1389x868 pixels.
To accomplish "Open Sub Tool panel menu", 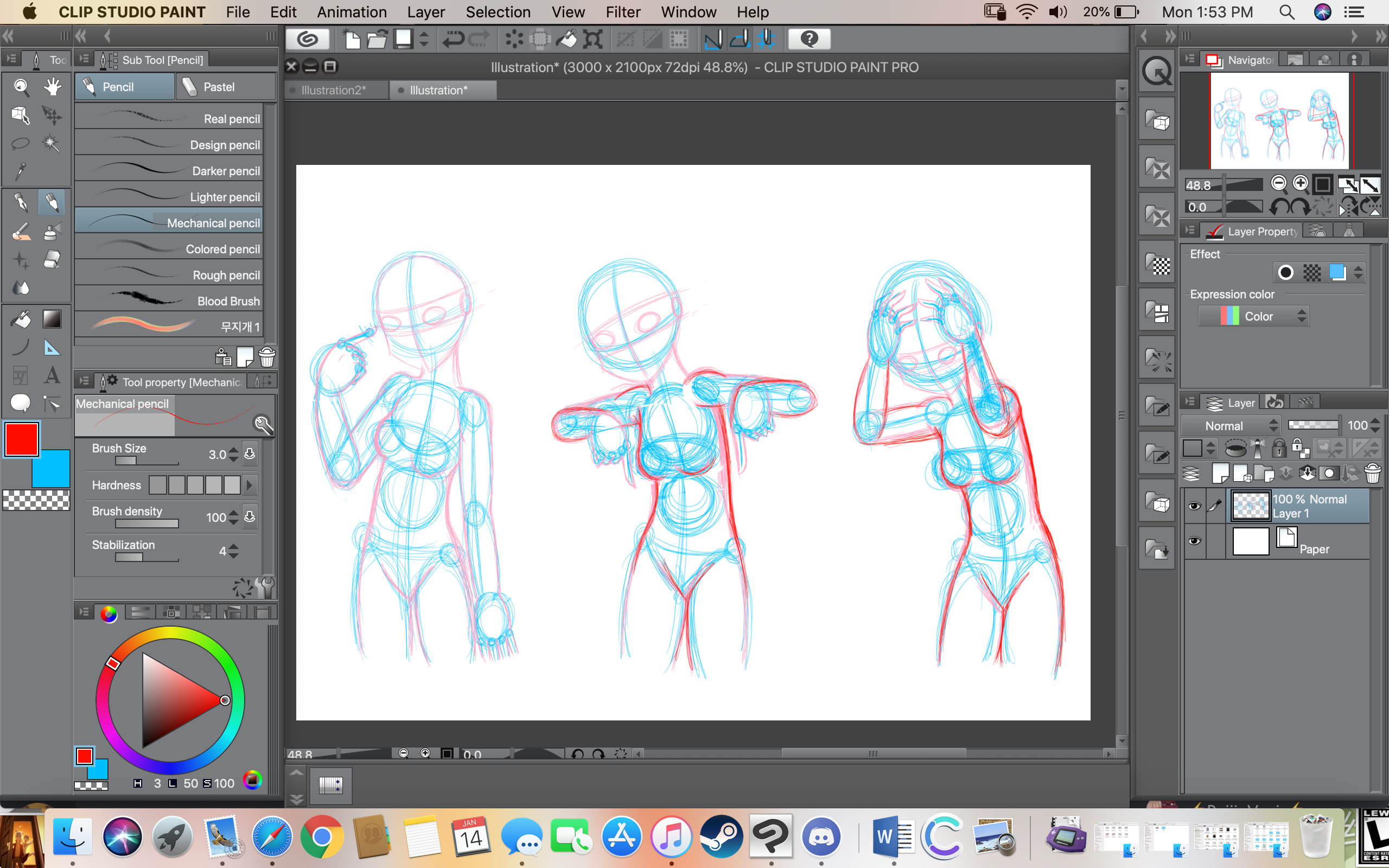I will click(x=85, y=59).
